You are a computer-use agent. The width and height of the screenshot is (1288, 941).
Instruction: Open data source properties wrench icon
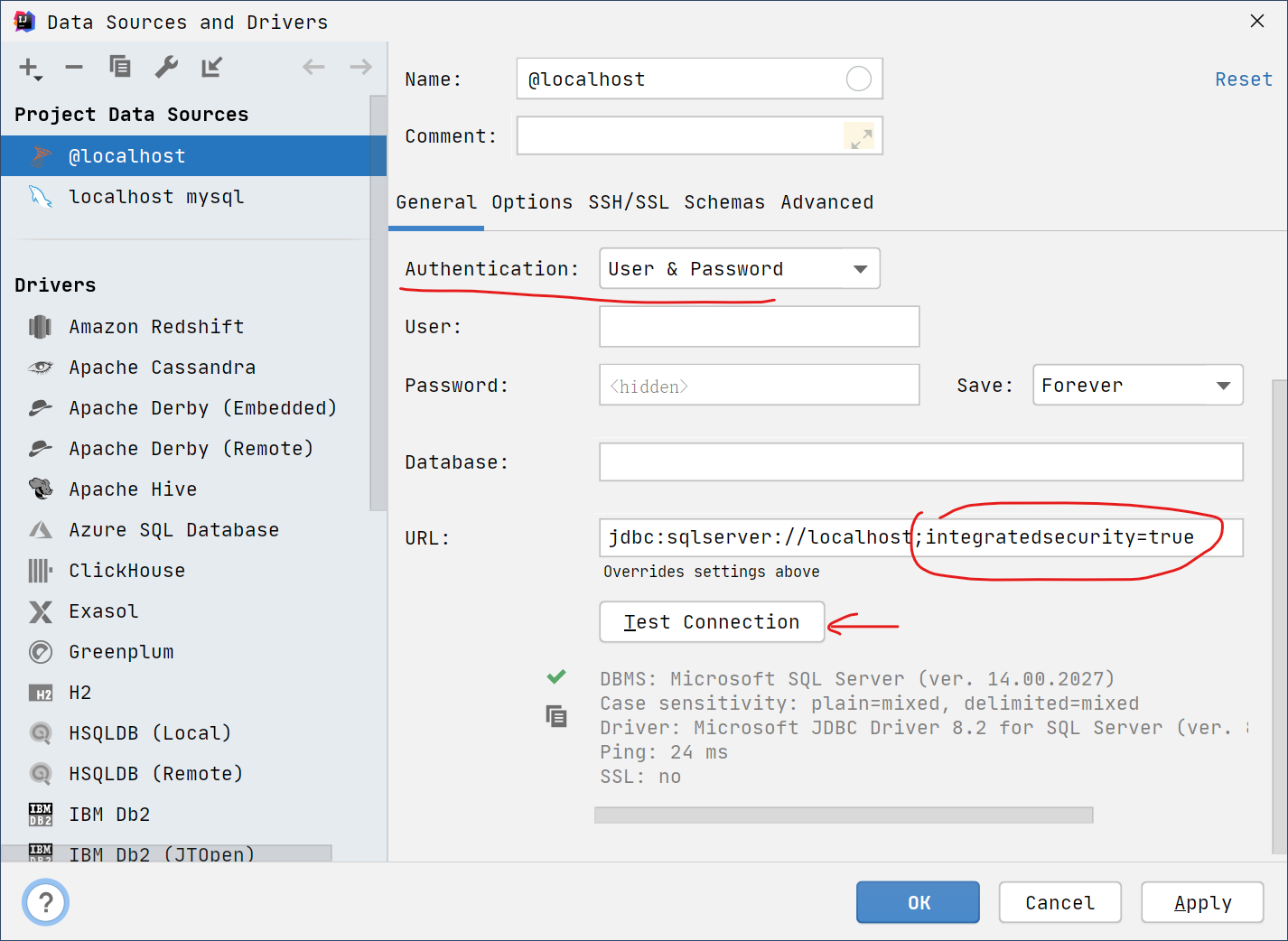166,67
